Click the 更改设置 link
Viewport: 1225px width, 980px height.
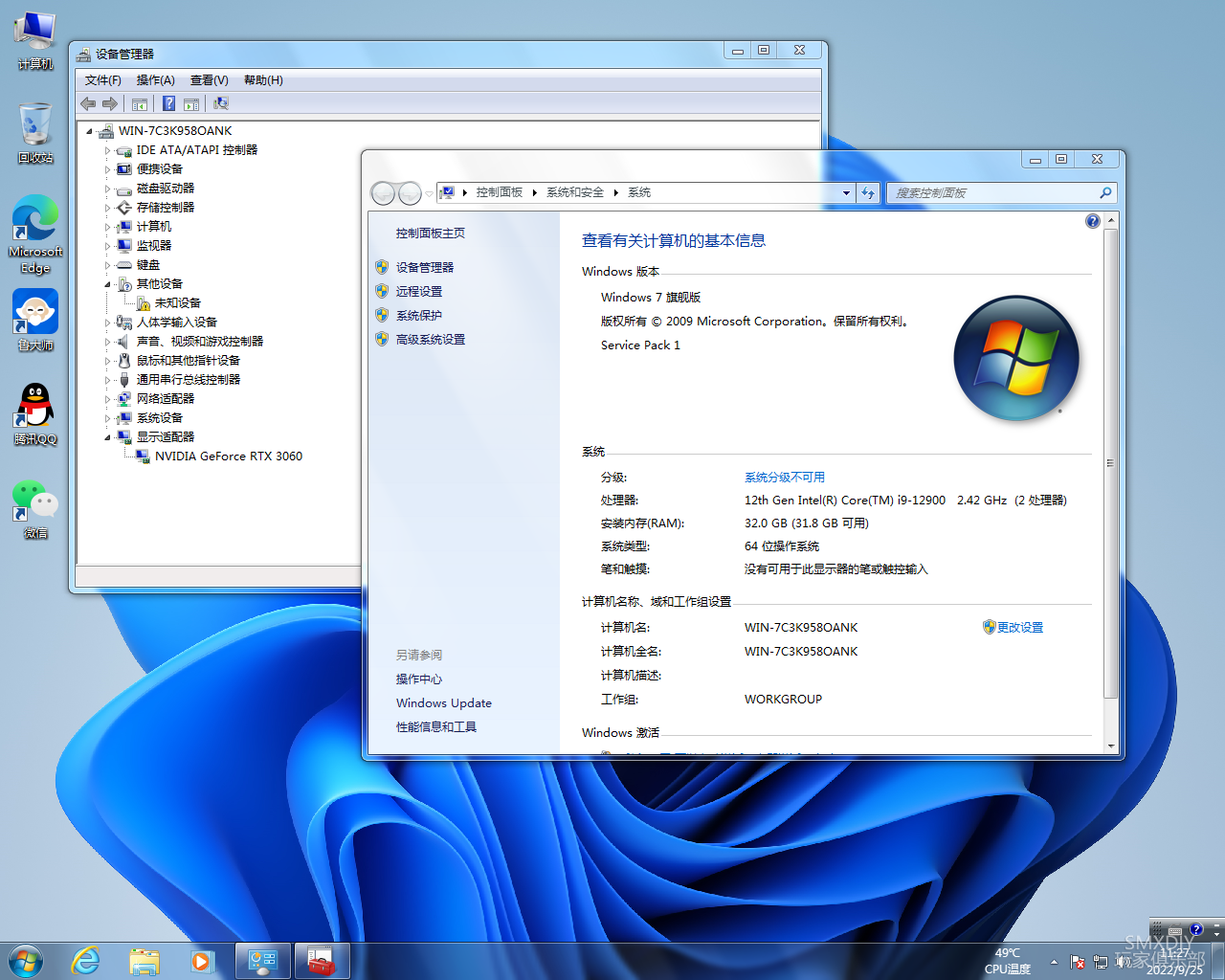click(1020, 628)
